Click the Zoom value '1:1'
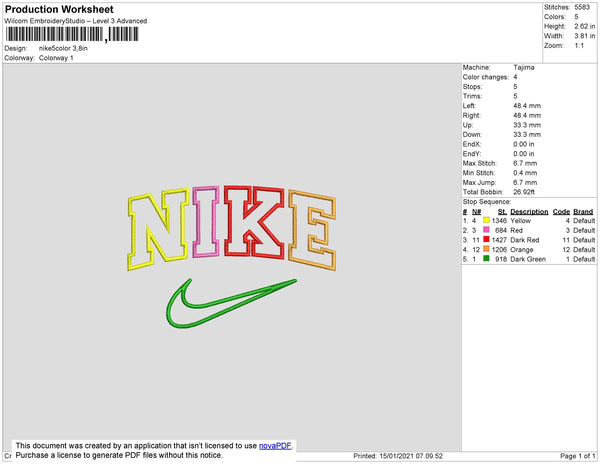Screen dimensions: 600x464 pyautogui.click(x=579, y=46)
